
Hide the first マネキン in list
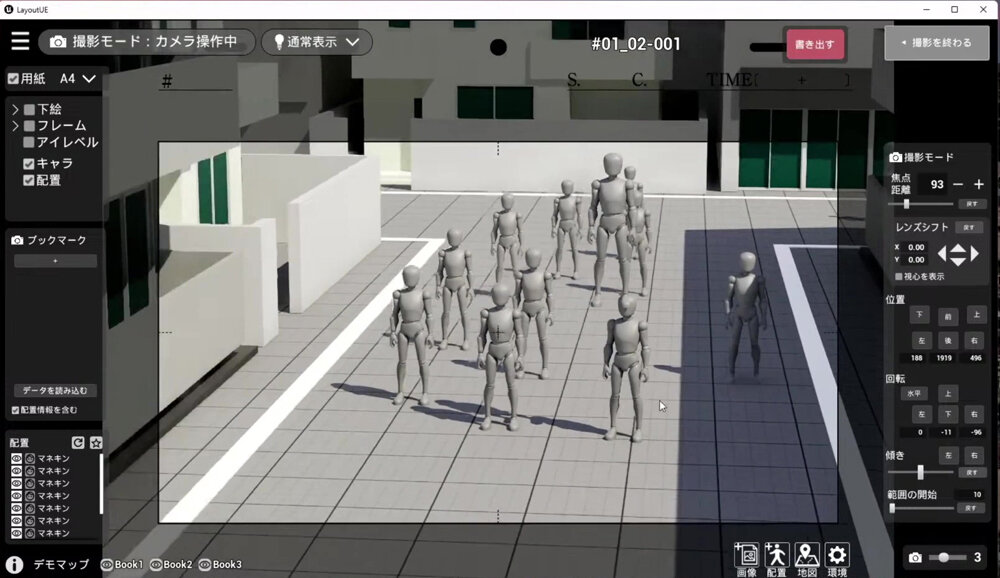pyautogui.click(x=16, y=458)
